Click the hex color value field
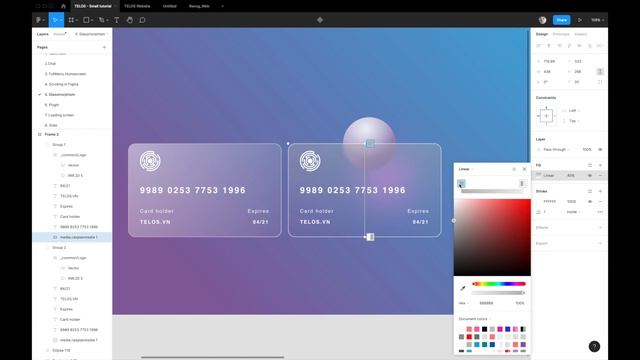This screenshot has height=360, width=640. [x=486, y=303]
